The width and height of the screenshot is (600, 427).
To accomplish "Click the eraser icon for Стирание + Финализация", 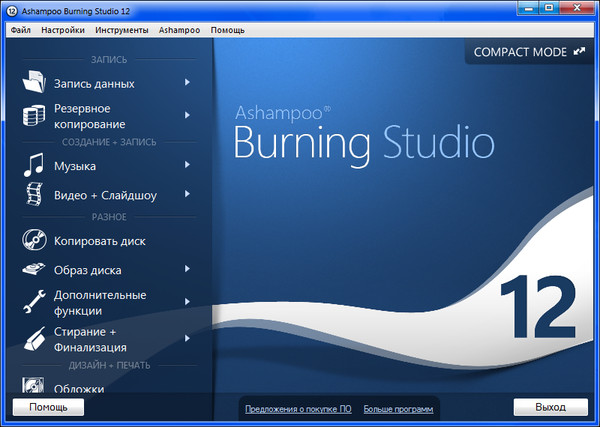I will pyautogui.click(x=35, y=338).
